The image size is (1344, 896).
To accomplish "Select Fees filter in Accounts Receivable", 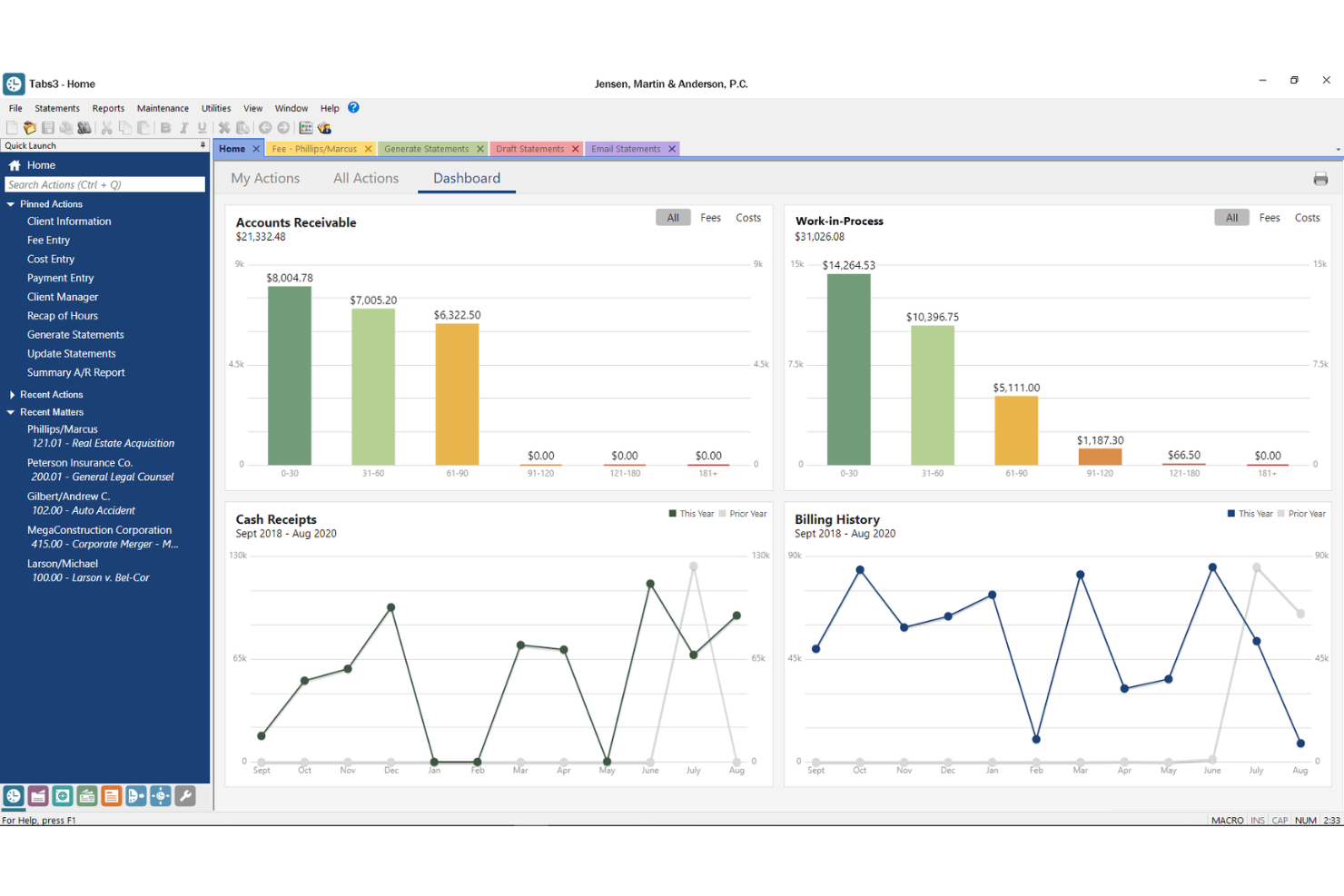I will (710, 218).
